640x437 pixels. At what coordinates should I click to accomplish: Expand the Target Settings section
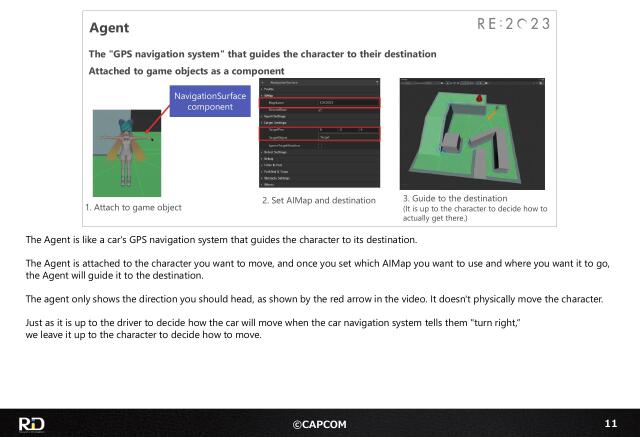tap(275, 123)
